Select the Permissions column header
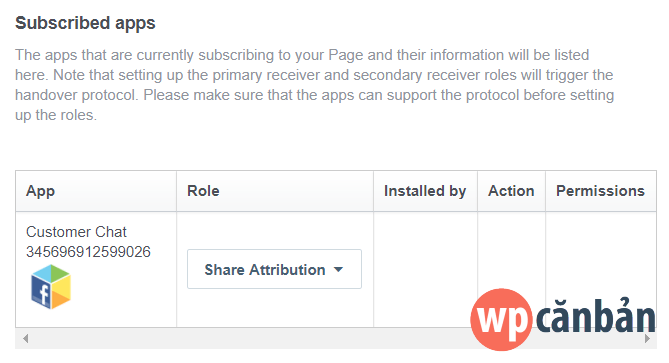The width and height of the screenshot is (669, 363). [x=601, y=191]
